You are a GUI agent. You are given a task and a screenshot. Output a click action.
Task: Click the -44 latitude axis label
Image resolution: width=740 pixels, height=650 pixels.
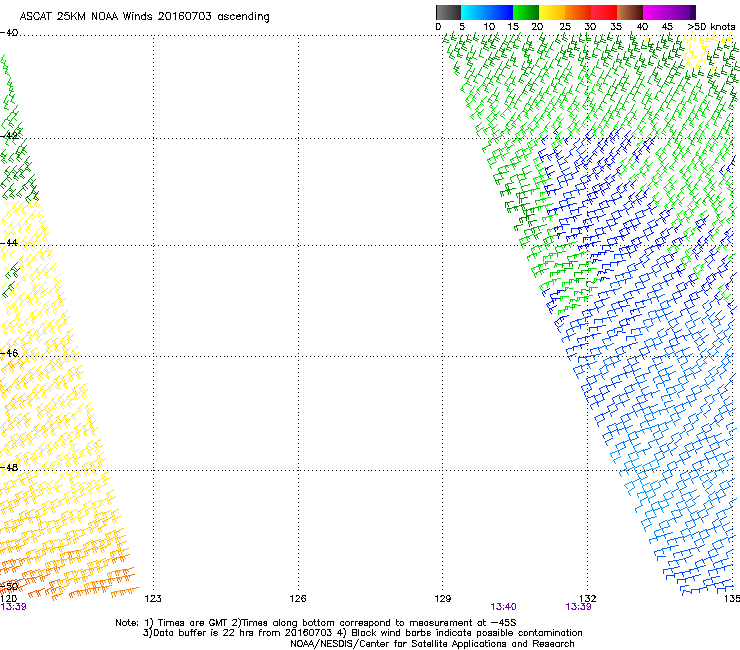coord(9,243)
